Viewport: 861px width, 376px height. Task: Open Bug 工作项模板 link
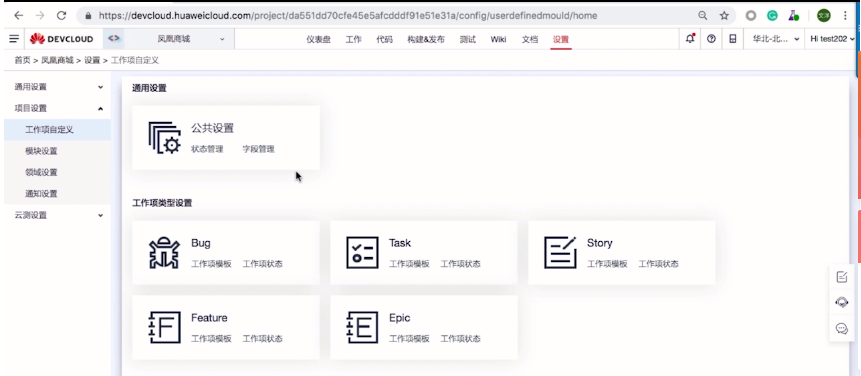point(211,264)
